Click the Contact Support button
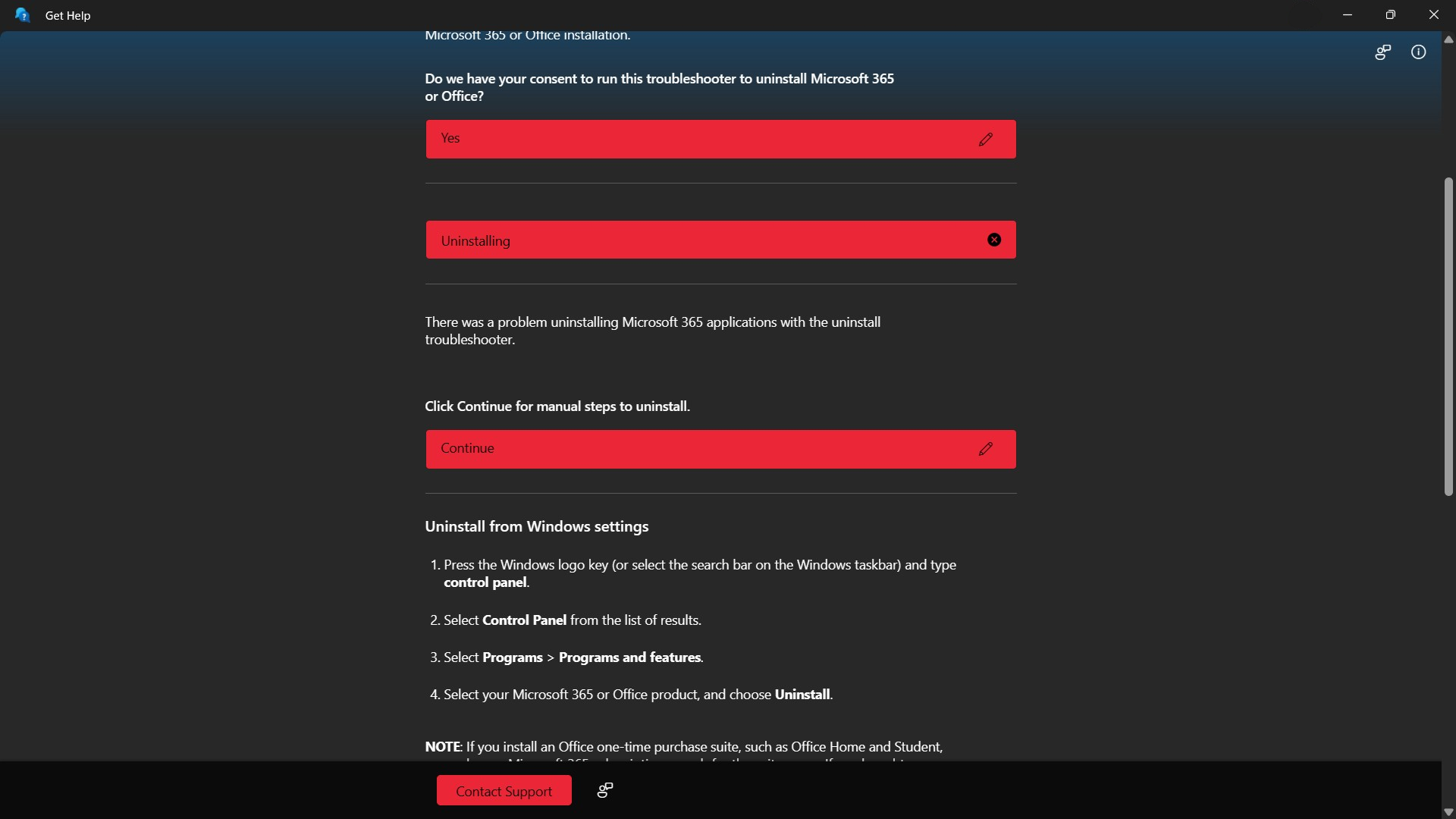Viewport: 1456px width, 819px height. click(504, 790)
